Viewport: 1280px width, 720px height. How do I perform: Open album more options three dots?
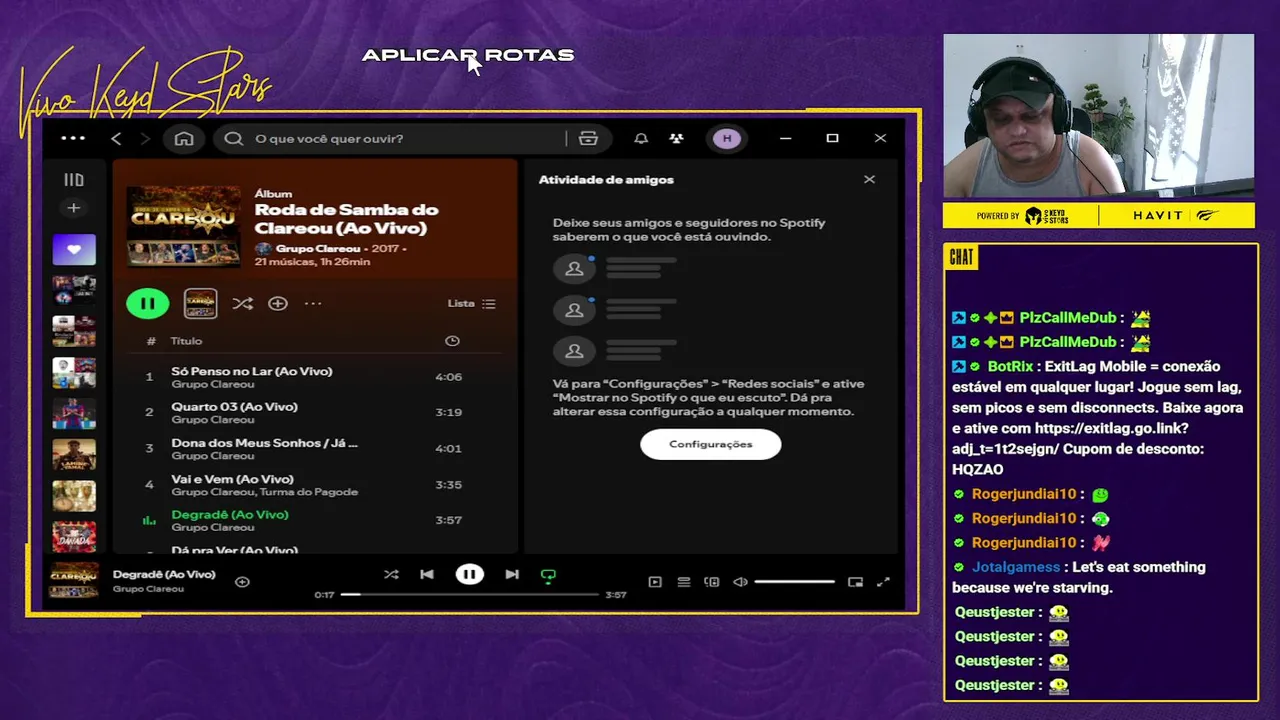313,303
